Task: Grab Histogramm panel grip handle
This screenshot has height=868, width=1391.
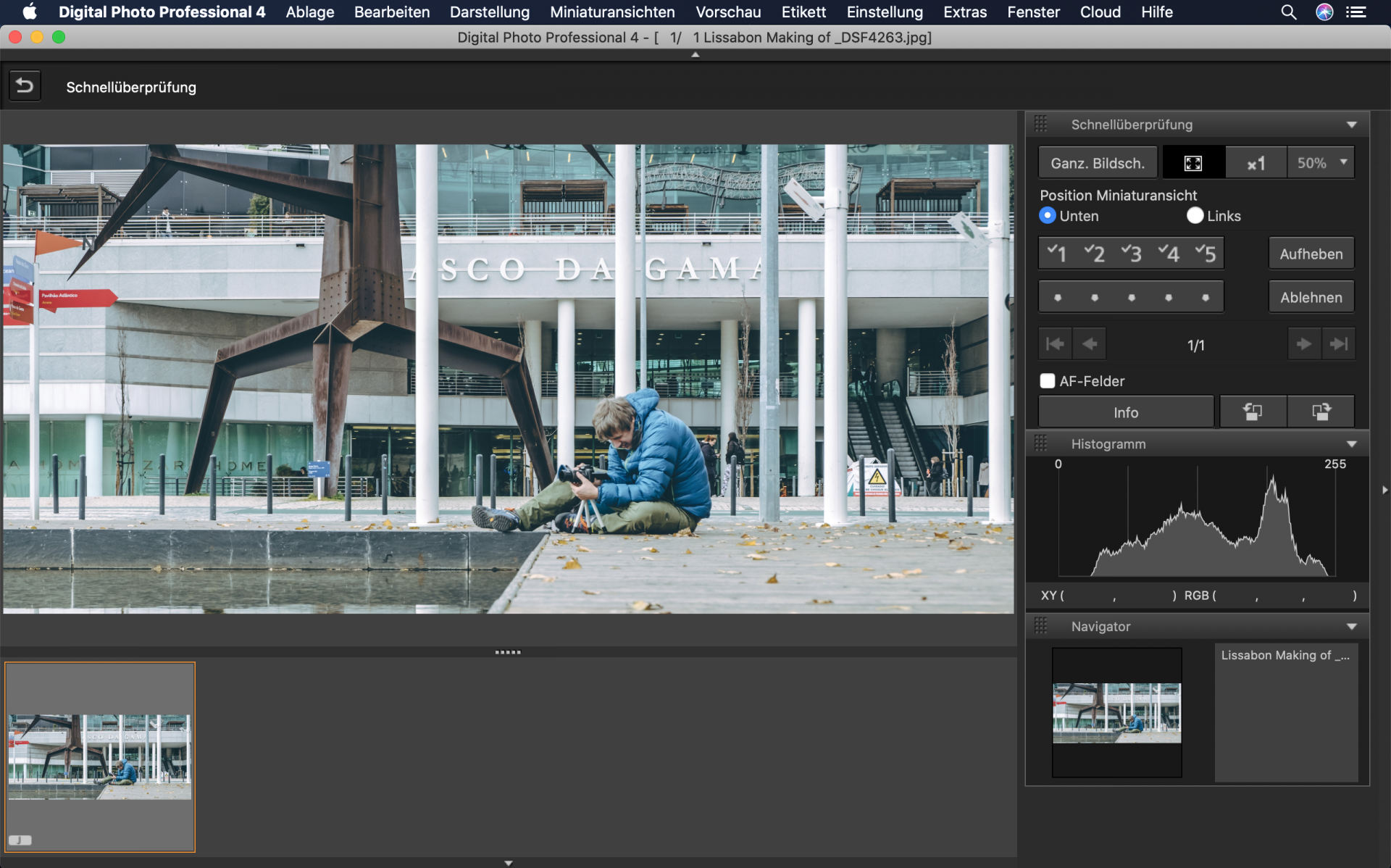Action: pyautogui.click(x=1041, y=443)
